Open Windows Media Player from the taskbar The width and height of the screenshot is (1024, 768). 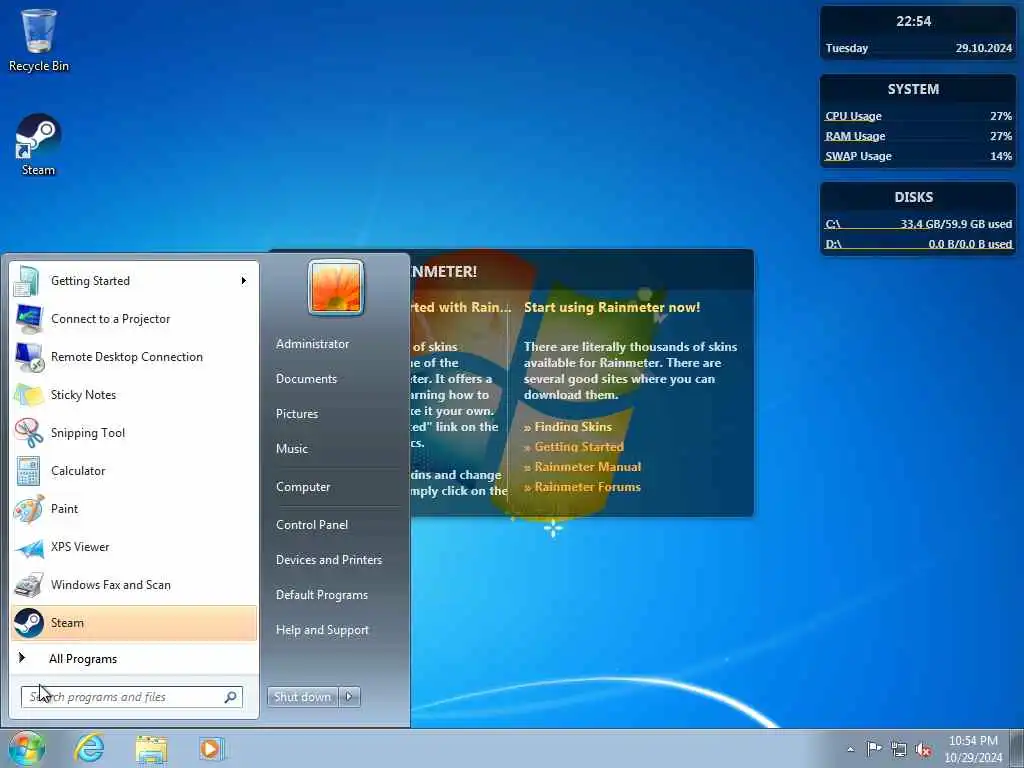(212, 748)
